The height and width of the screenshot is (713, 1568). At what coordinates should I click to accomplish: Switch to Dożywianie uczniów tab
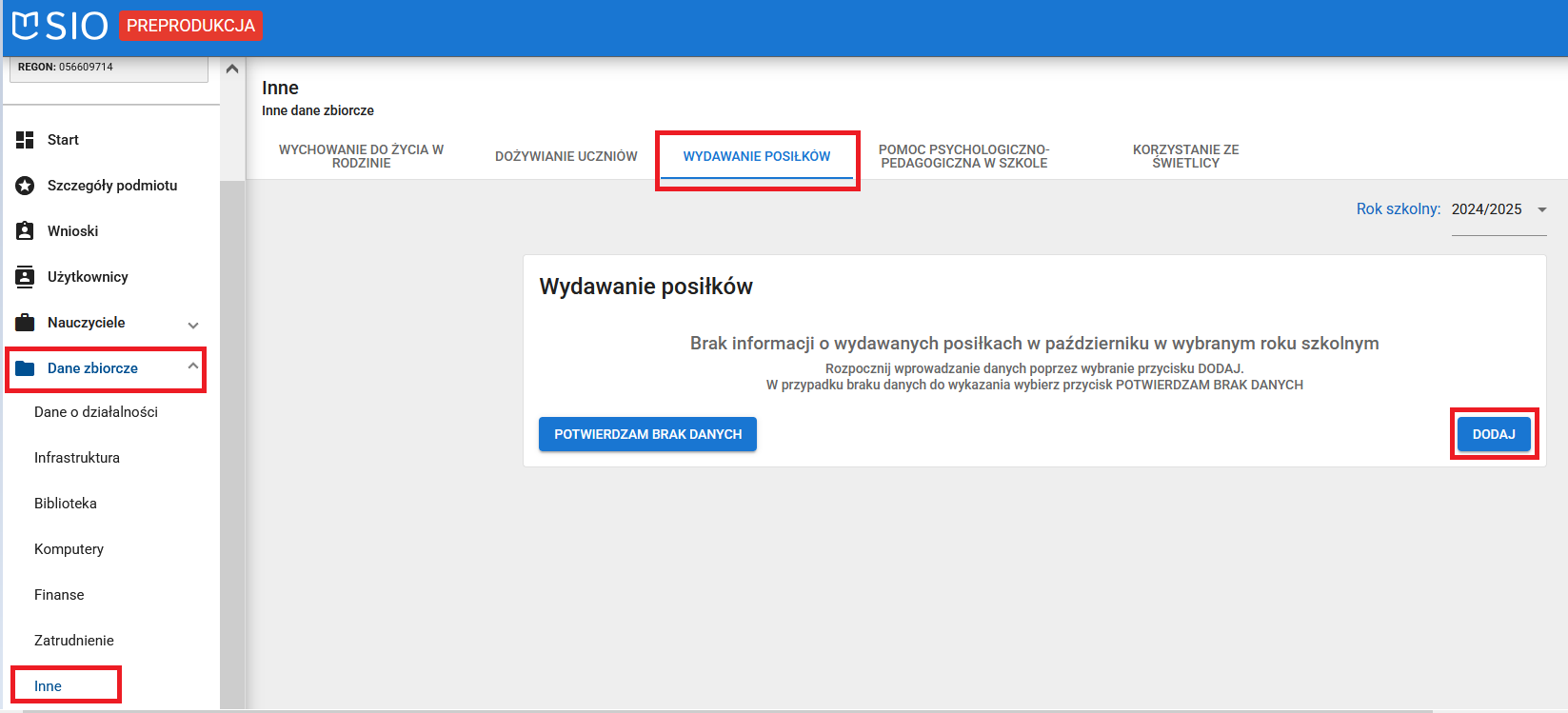pos(566,156)
